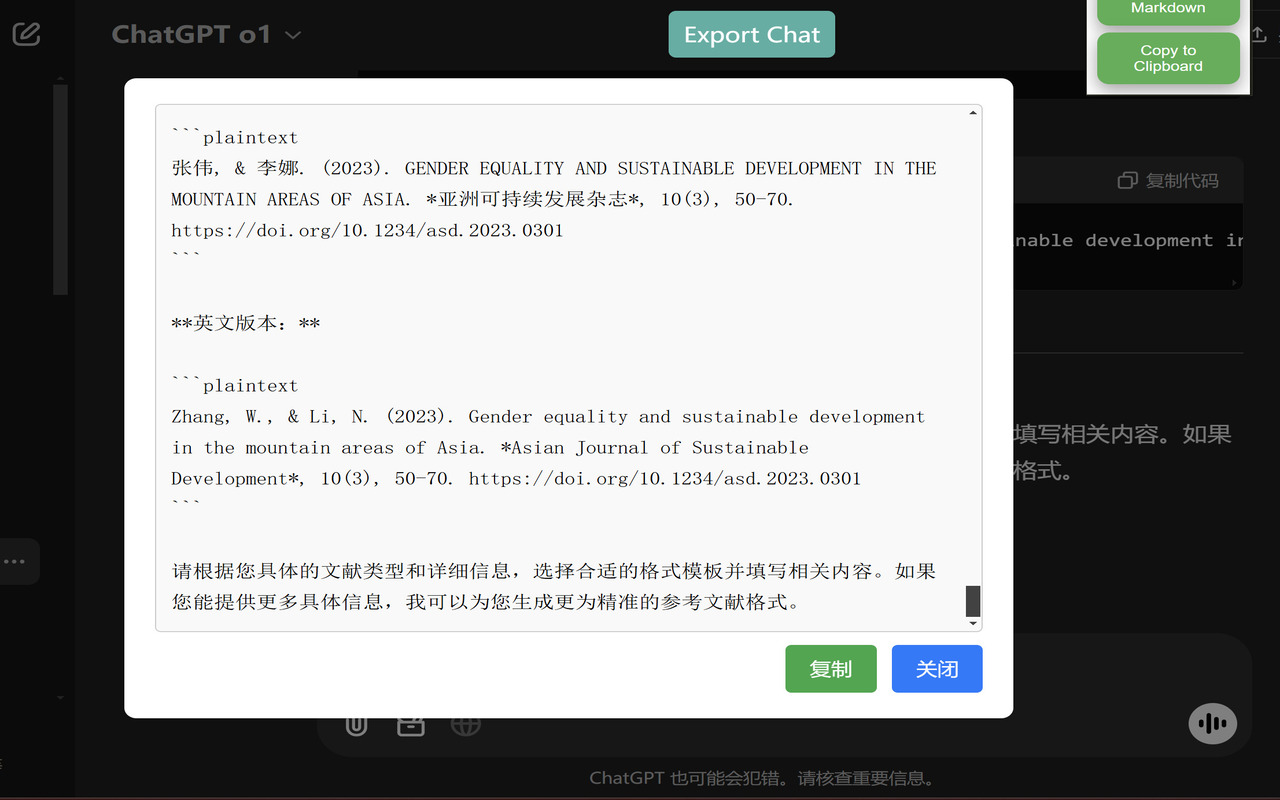Click the tools icon beside paperclip
The height and width of the screenshot is (800, 1280).
[x=411, y=724]
